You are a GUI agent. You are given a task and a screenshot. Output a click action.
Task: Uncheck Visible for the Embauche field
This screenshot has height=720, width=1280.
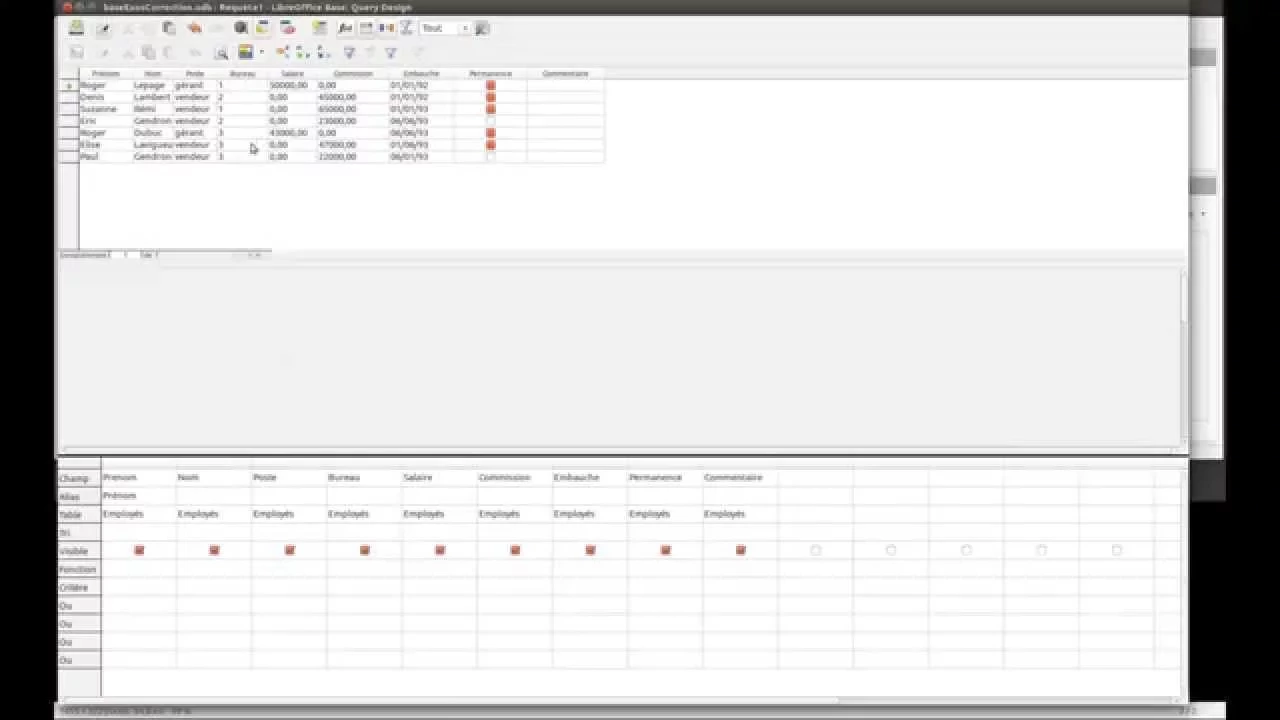click(590, 550)
